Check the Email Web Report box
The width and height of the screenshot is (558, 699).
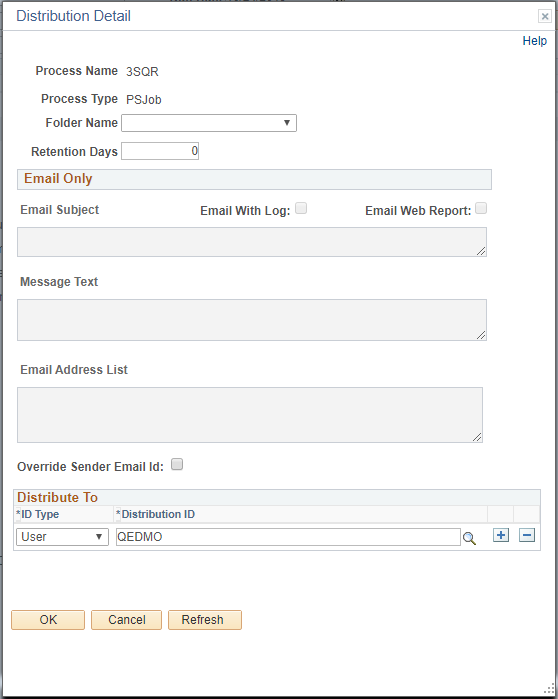tap(481, 208)
